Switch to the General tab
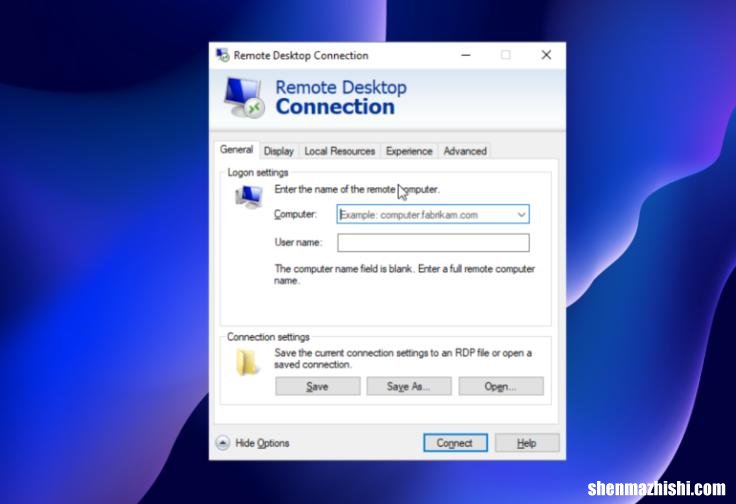 click(236, 150)
